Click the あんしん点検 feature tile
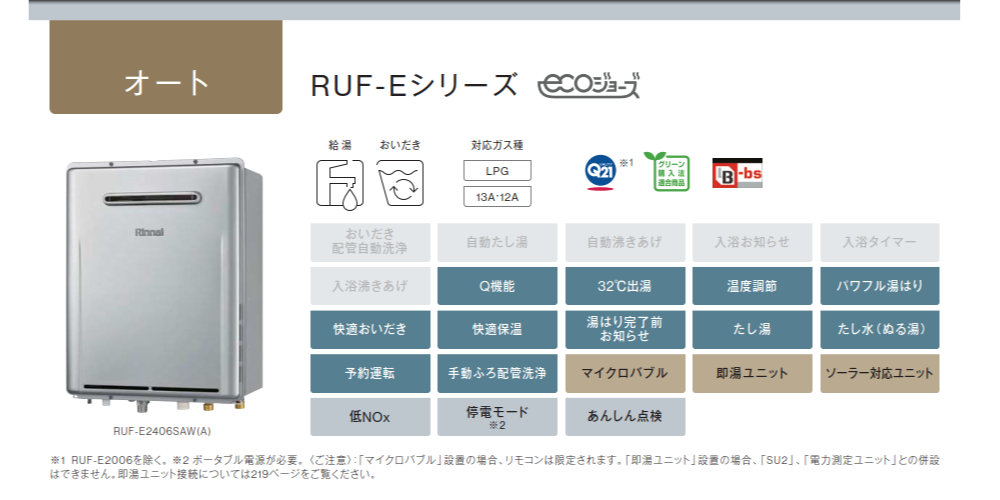The height and width of the screenshot is (500, 1000). pos(624,416)
